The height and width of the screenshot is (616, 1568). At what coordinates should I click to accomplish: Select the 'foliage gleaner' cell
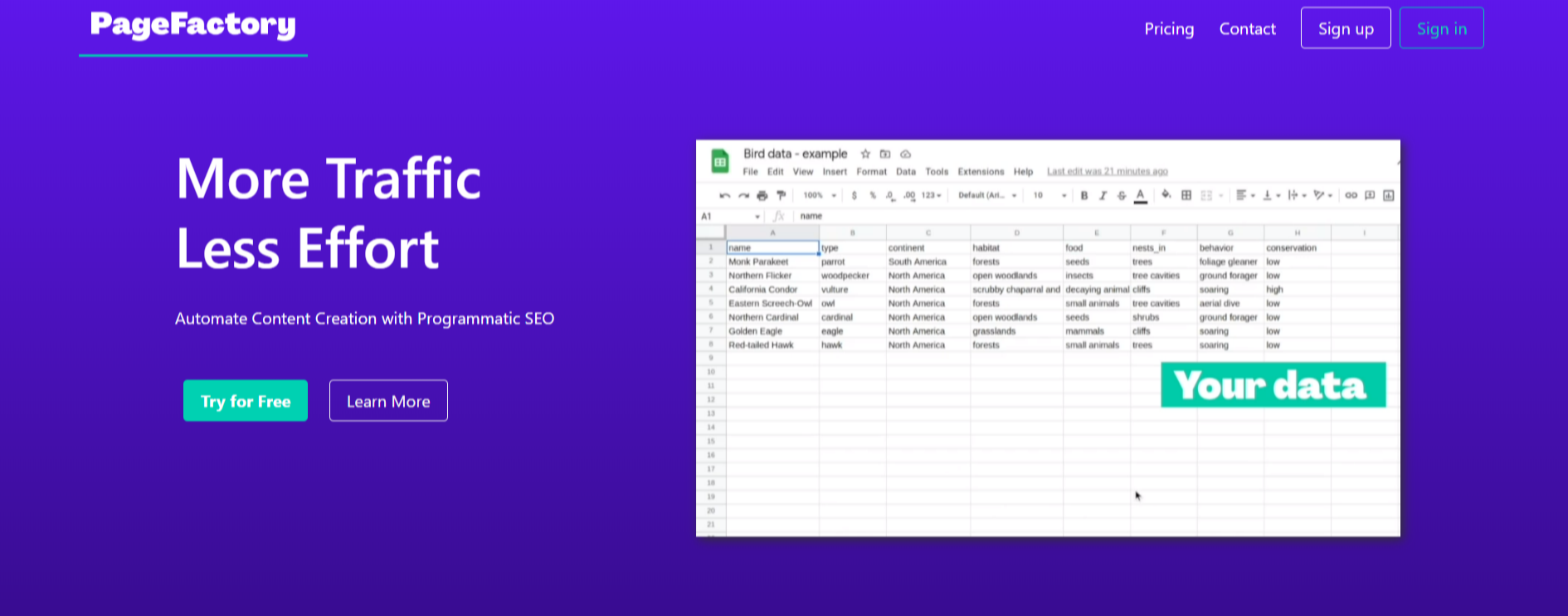[1230, 262]
